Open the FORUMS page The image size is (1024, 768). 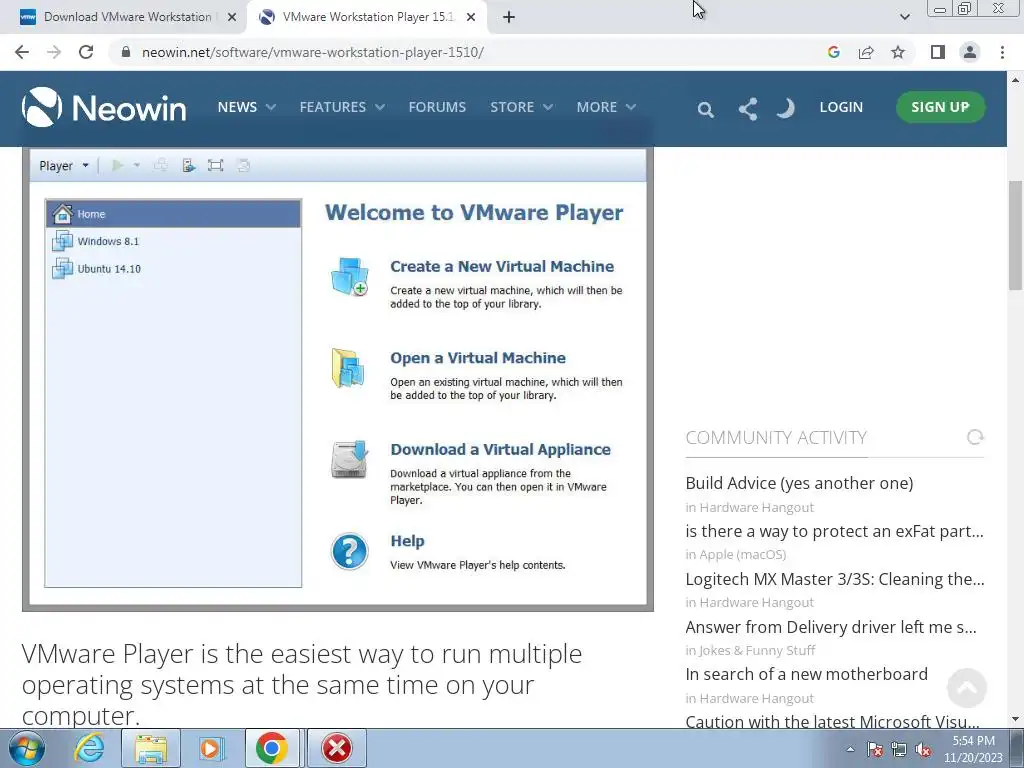click(x=437, y=107)
